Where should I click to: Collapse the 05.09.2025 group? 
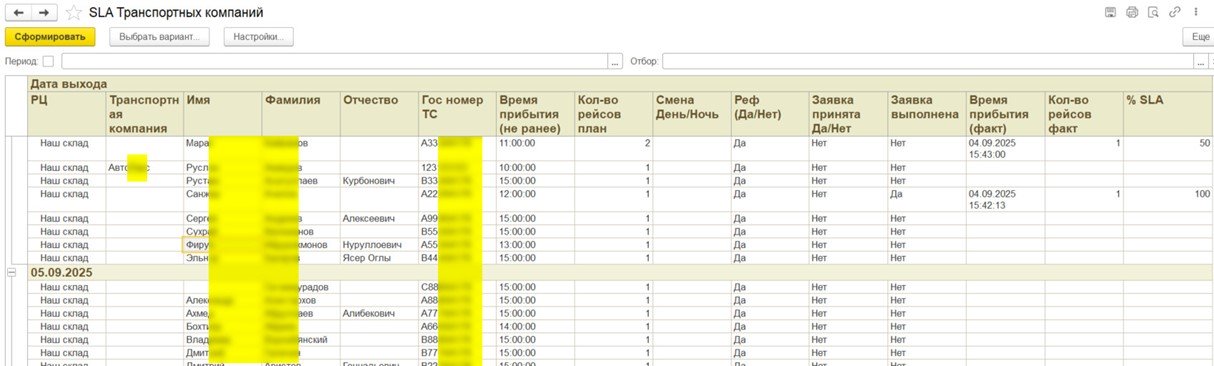(x=12, y=272)
